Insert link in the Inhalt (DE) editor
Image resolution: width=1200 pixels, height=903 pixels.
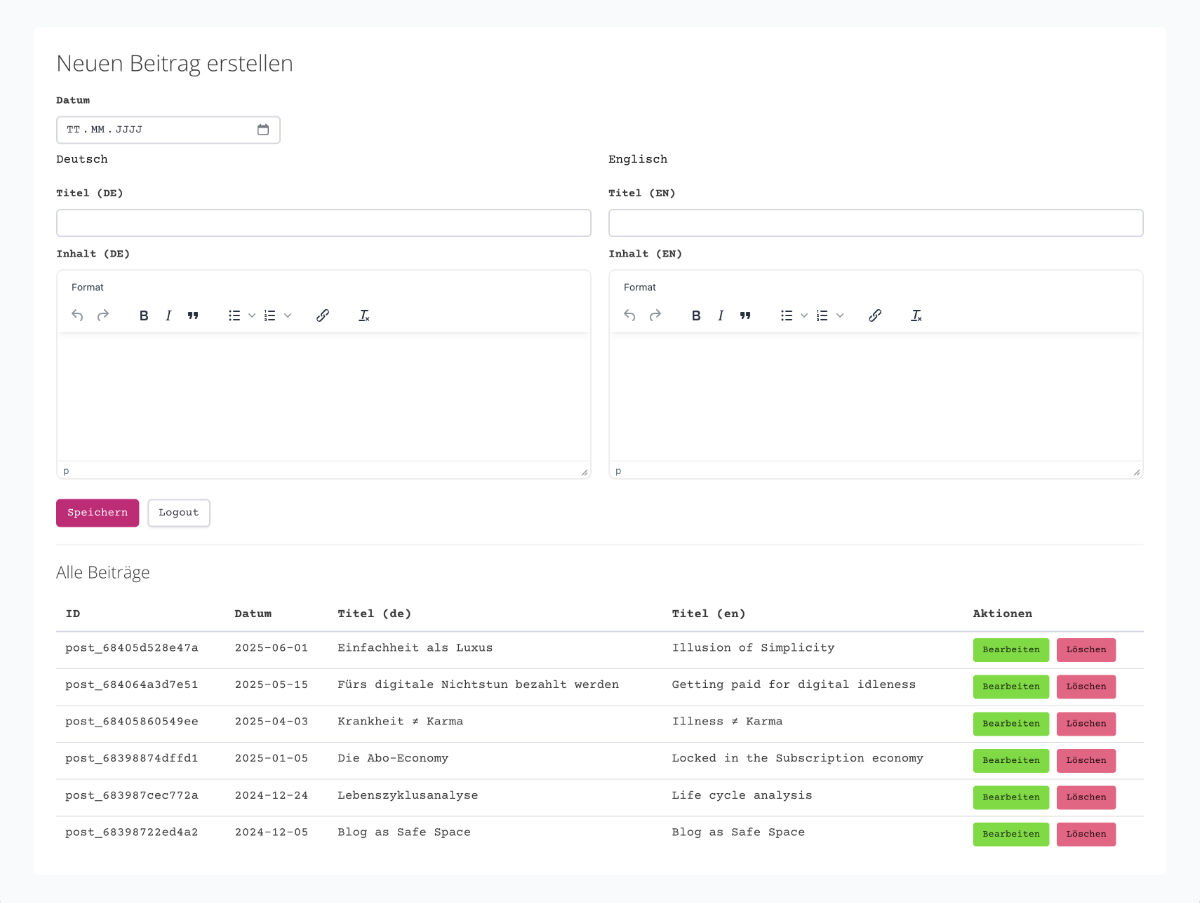pyautogui.click(x=323, y=315)
